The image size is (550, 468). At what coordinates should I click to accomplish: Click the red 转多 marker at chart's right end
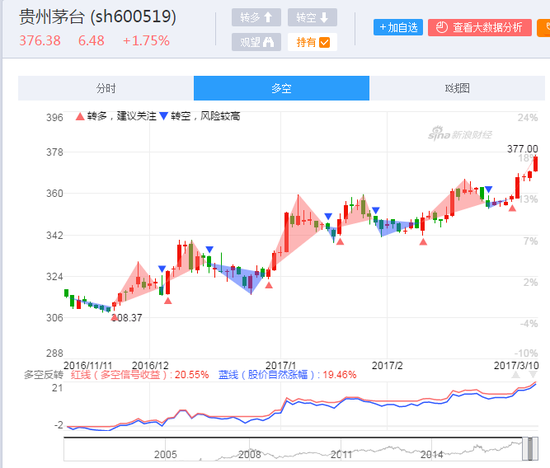(512, 208)
